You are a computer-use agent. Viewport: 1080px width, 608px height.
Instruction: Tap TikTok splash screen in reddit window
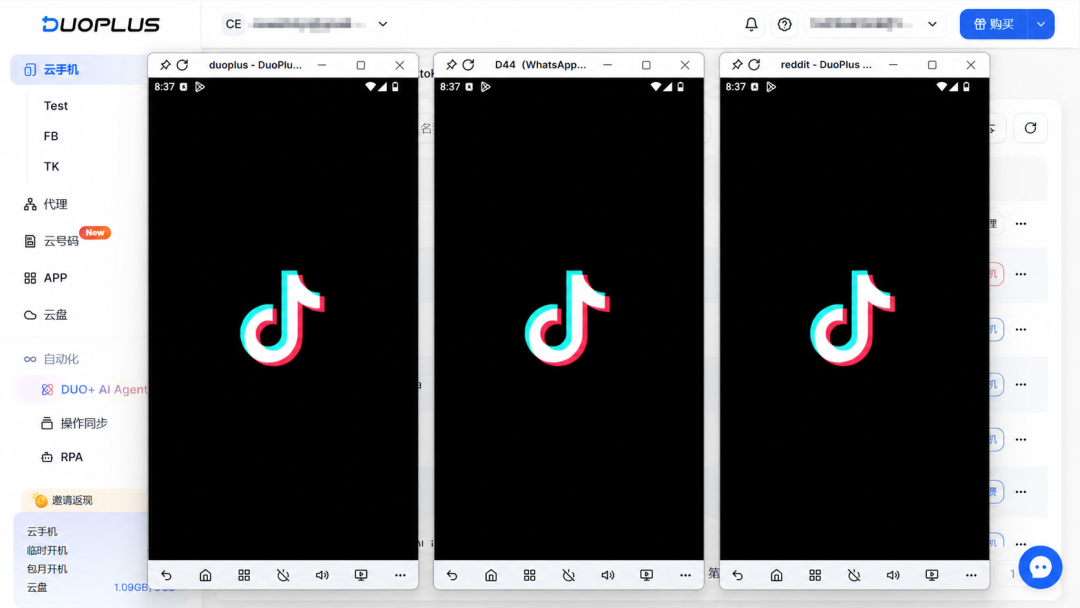click(854, 318)
